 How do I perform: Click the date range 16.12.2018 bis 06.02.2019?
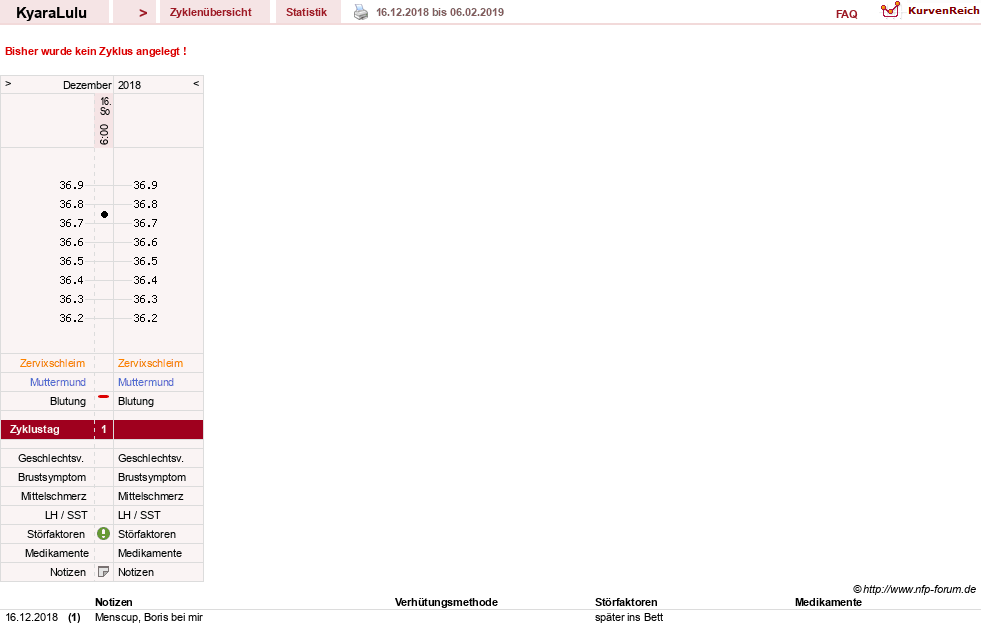click(440, 12)
